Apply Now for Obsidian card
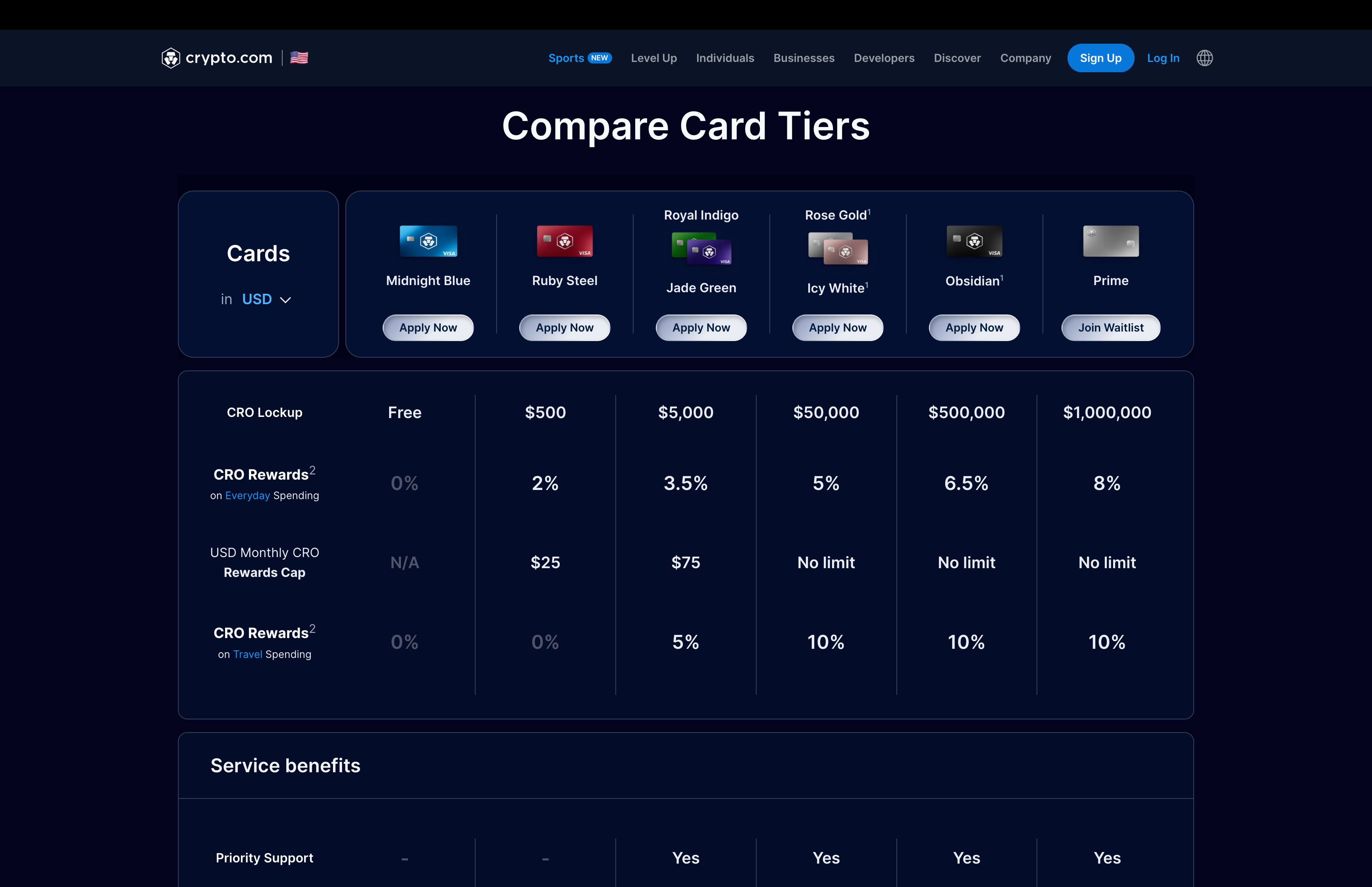 (x=974, y=328)
